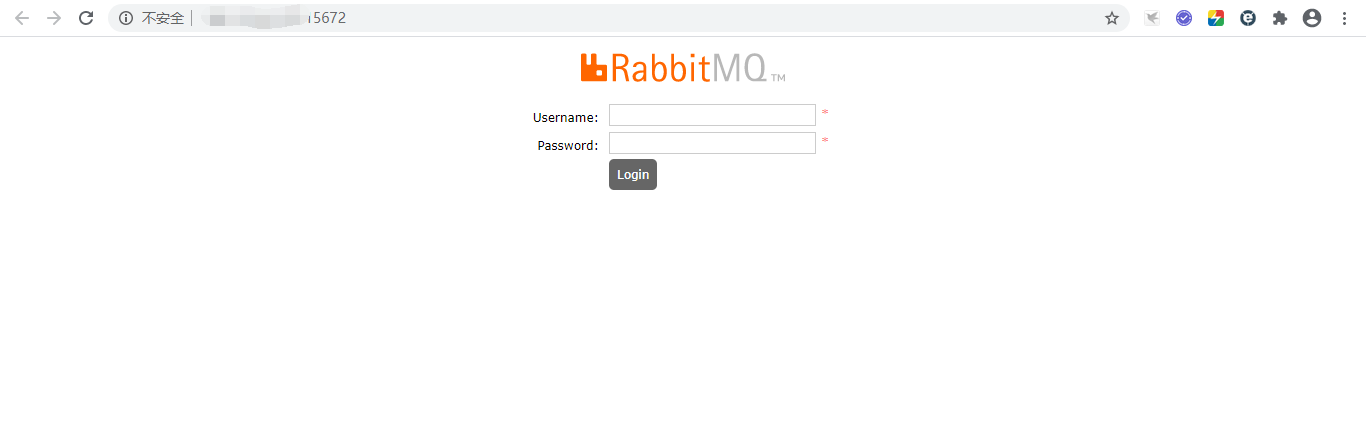Focus the Username input field
The image size is (1366, 432).
point(712,115)
